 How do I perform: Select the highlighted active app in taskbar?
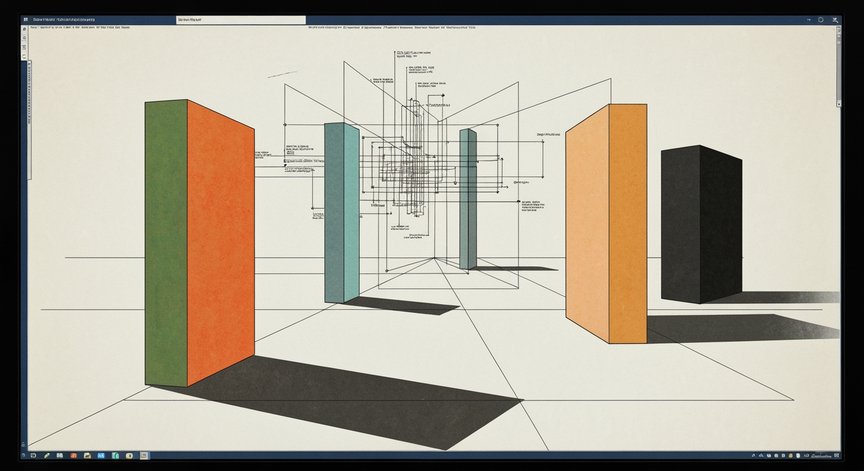tap(144, 456)
